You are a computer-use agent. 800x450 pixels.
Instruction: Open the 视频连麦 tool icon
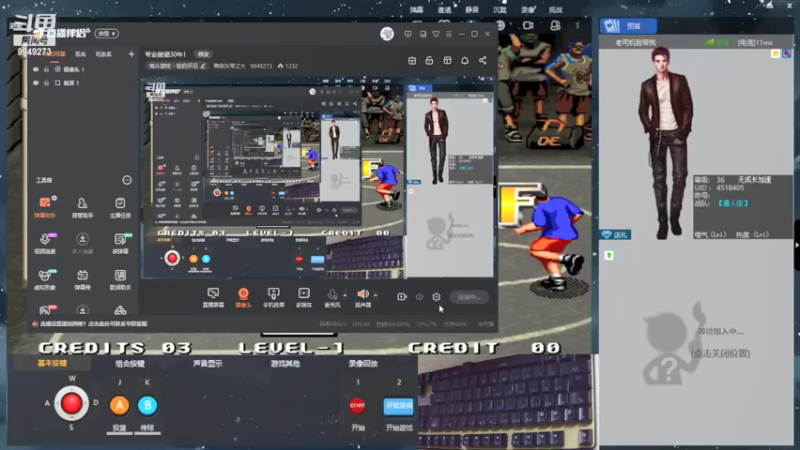click(x=45, y=243)
